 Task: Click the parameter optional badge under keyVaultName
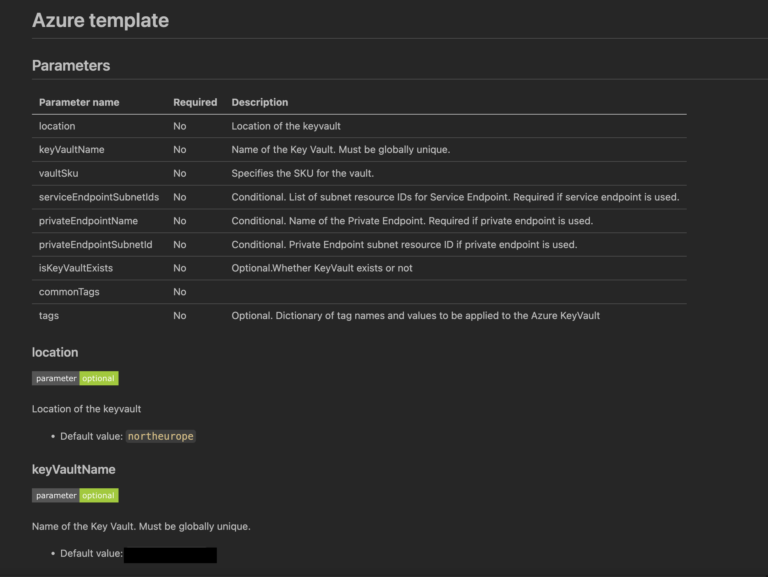click(x=75, y=496)
